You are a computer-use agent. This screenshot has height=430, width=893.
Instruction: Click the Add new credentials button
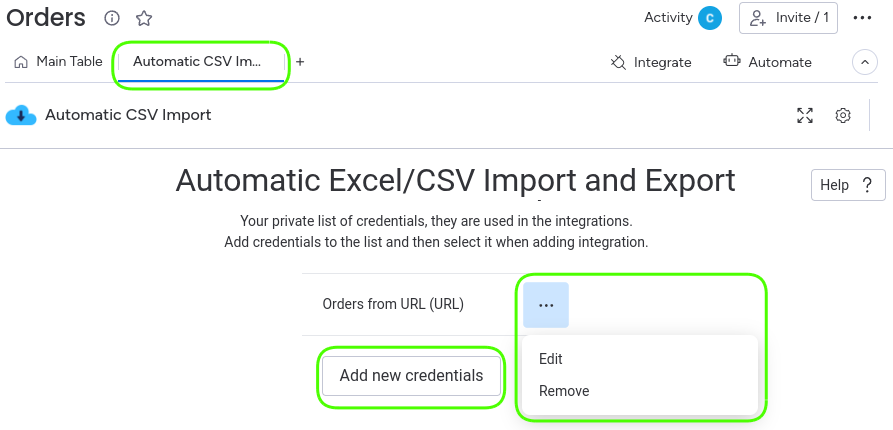point(411,376)
